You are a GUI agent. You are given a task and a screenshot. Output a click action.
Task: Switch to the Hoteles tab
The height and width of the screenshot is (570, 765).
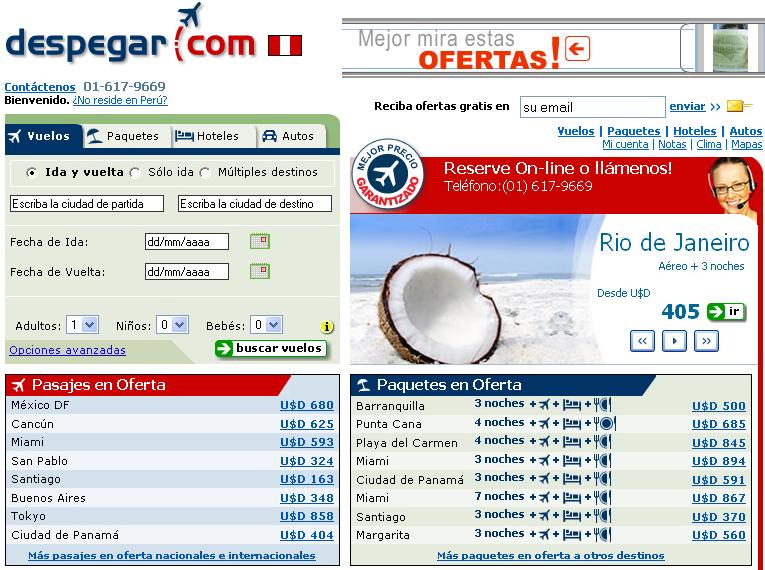(x=213, y=136)
